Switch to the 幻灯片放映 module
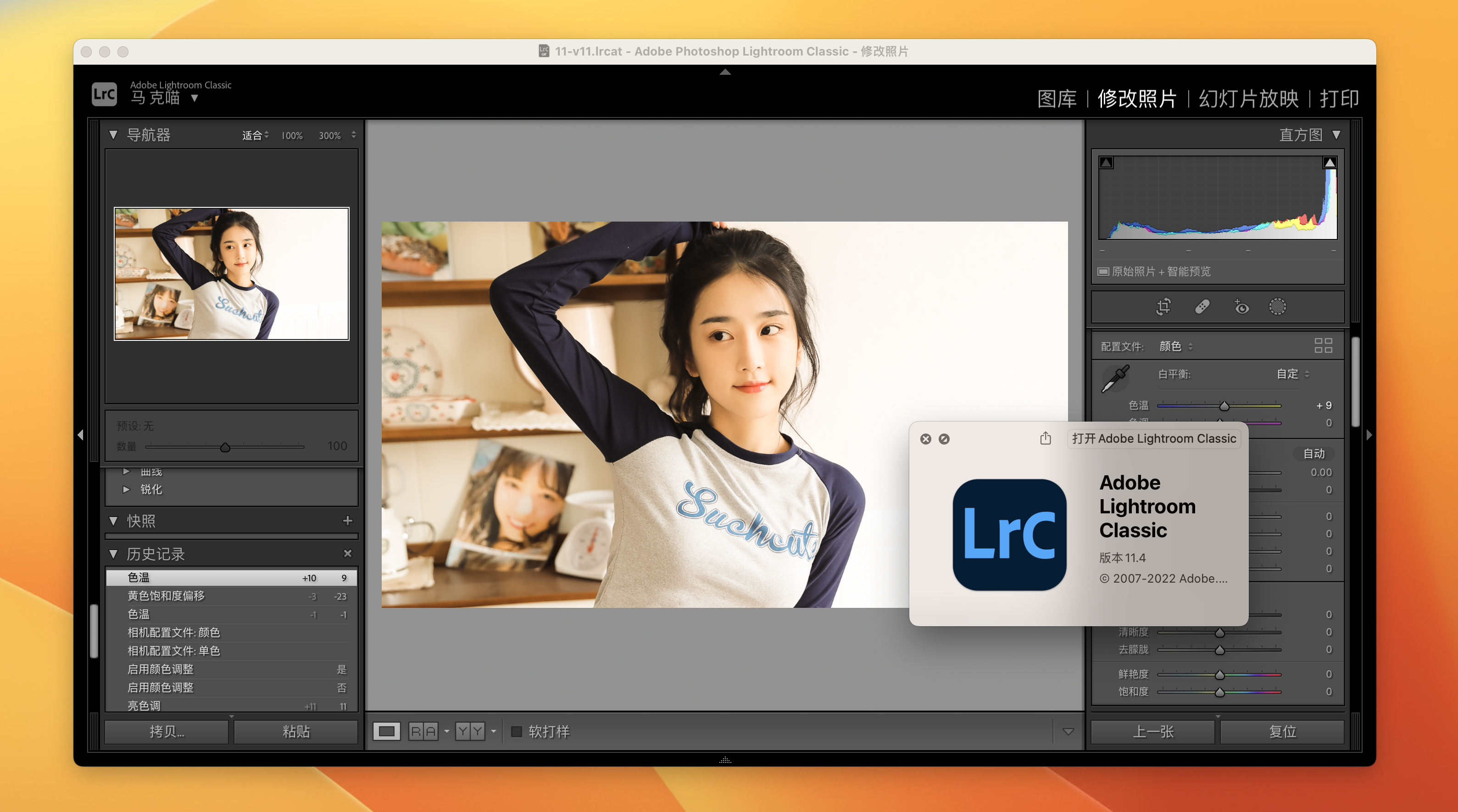Image resolution: width=1458 pixels, height=812 pixels. (x=1248, y=99)
